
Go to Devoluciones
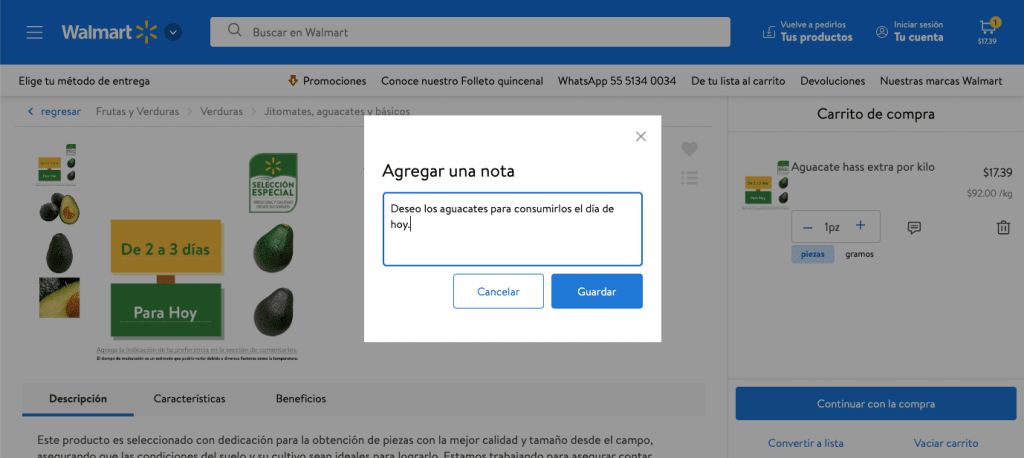tap(833, 81)
